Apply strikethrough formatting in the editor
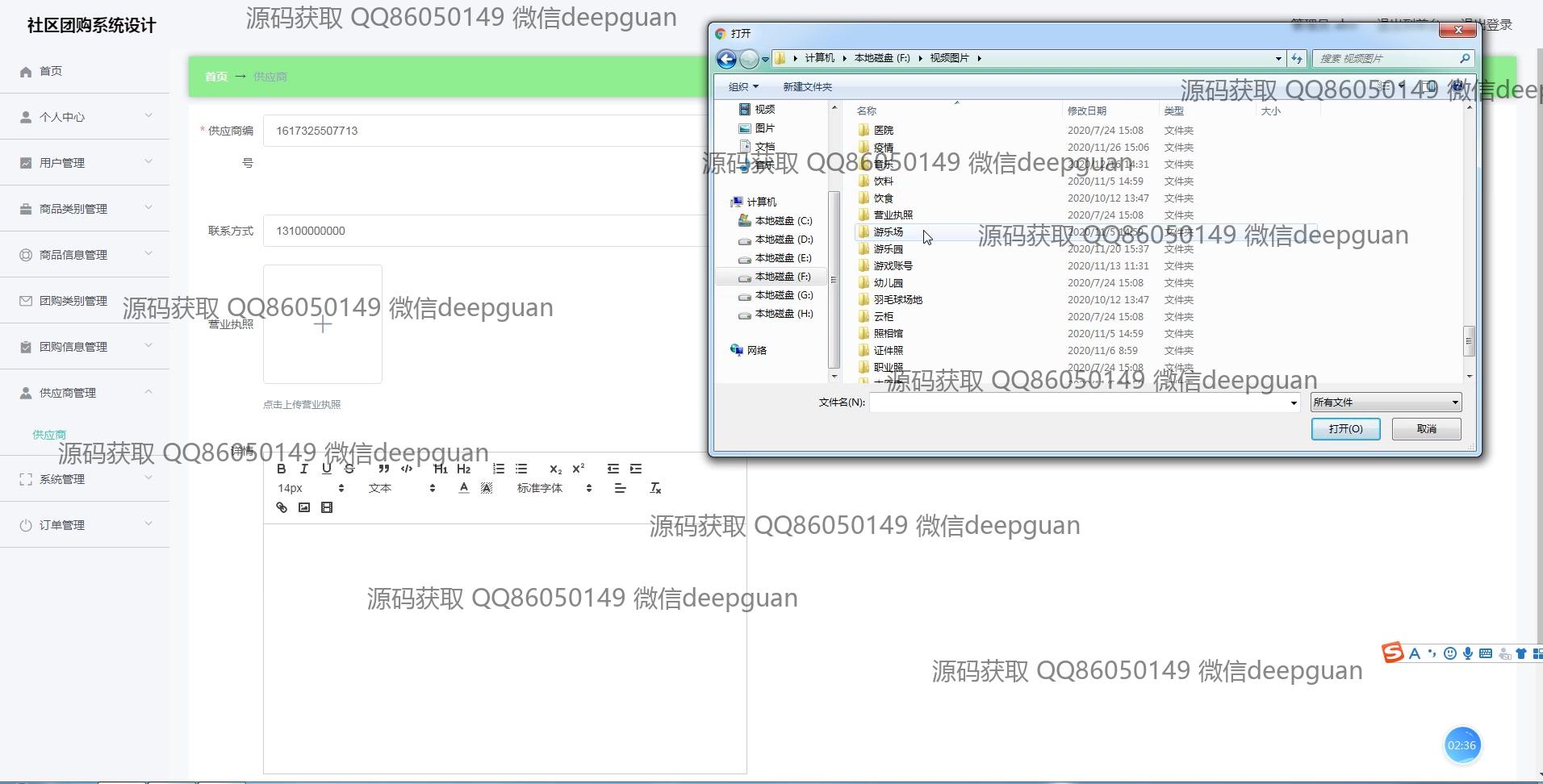The width and height of the screenshot is (1543, 784). click(349, 469)
